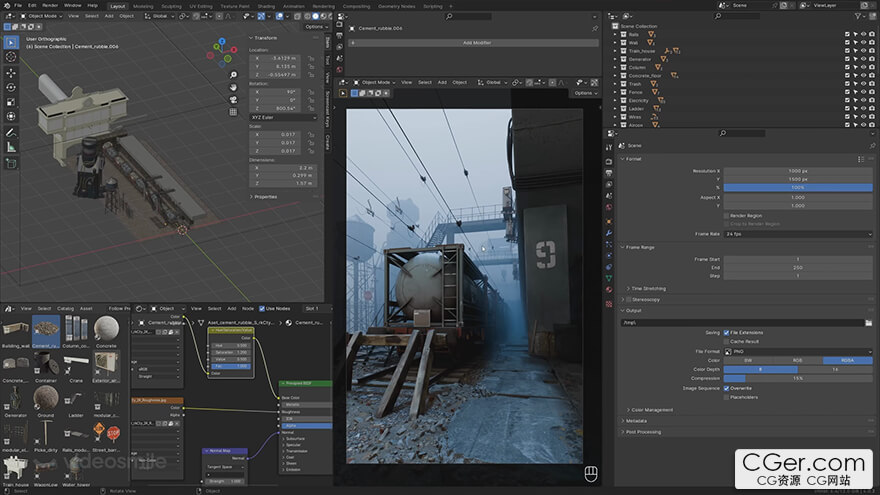Choose the Measure tool in the left toolbar

(11, 146)
